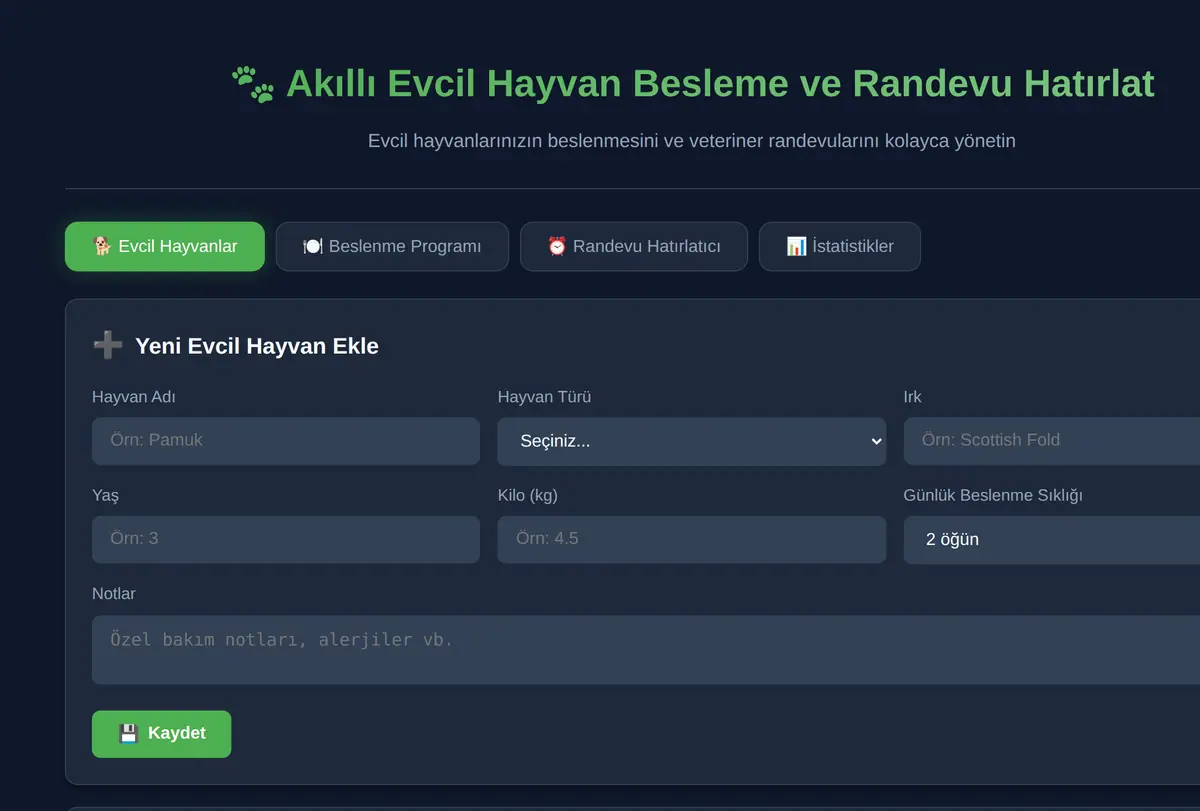This screenshot has width=1200, height=811.
Task: Click the plus icon beside Yeni Evcil Hayvan Ekle
Action: 108,346
